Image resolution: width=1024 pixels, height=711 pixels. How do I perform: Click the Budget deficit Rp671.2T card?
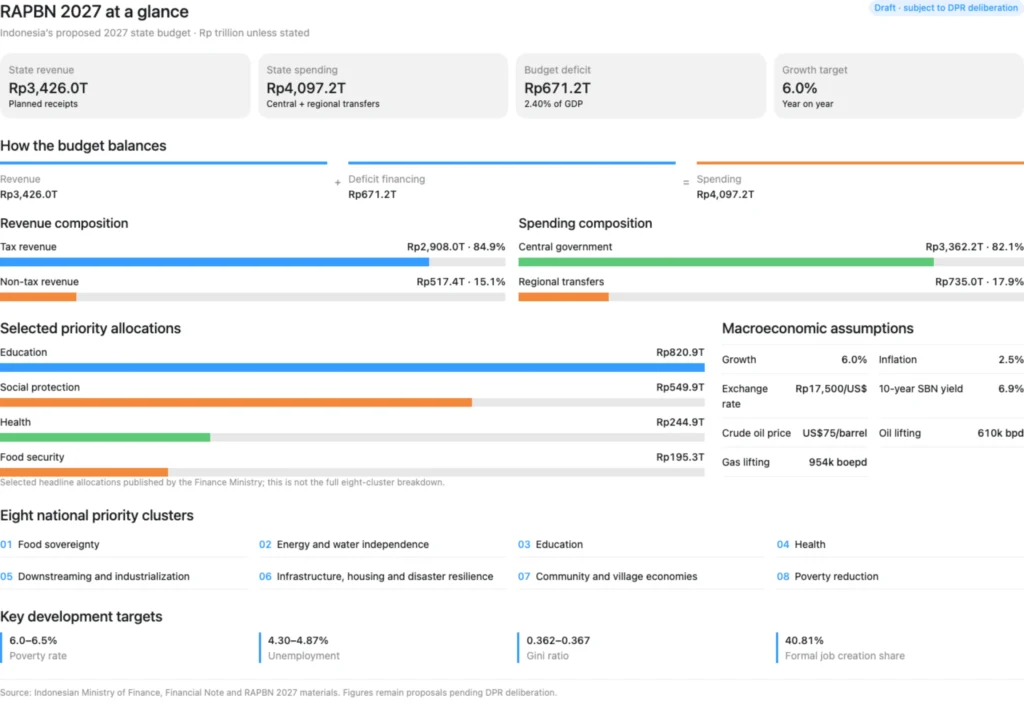(641, 86)
